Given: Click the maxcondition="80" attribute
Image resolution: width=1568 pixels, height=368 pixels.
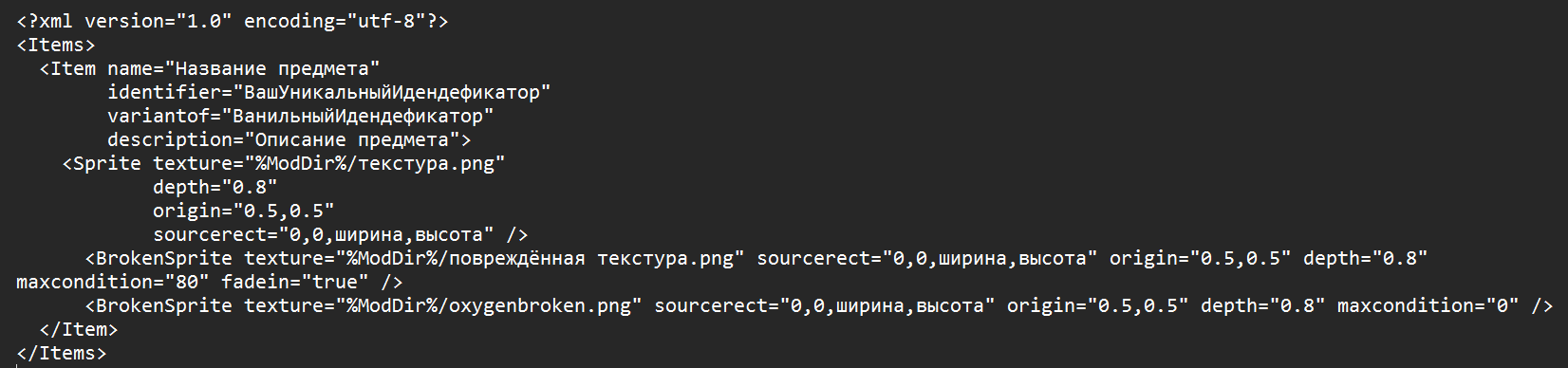Looking at the screenshot, I should [x=113, y=282].
